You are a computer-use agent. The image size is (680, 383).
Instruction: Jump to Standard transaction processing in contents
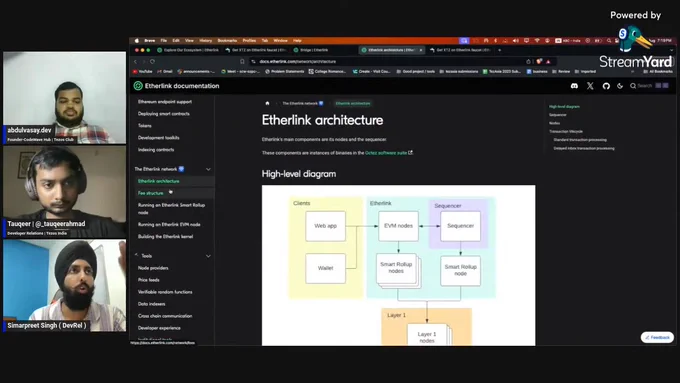click(x=580, y=140)
